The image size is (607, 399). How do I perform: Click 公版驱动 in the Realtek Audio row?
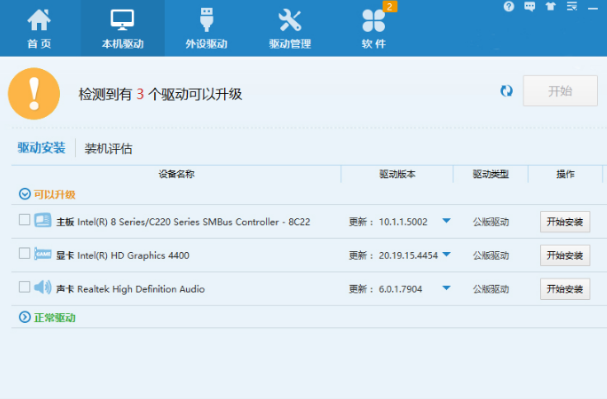tap(491, 289)
